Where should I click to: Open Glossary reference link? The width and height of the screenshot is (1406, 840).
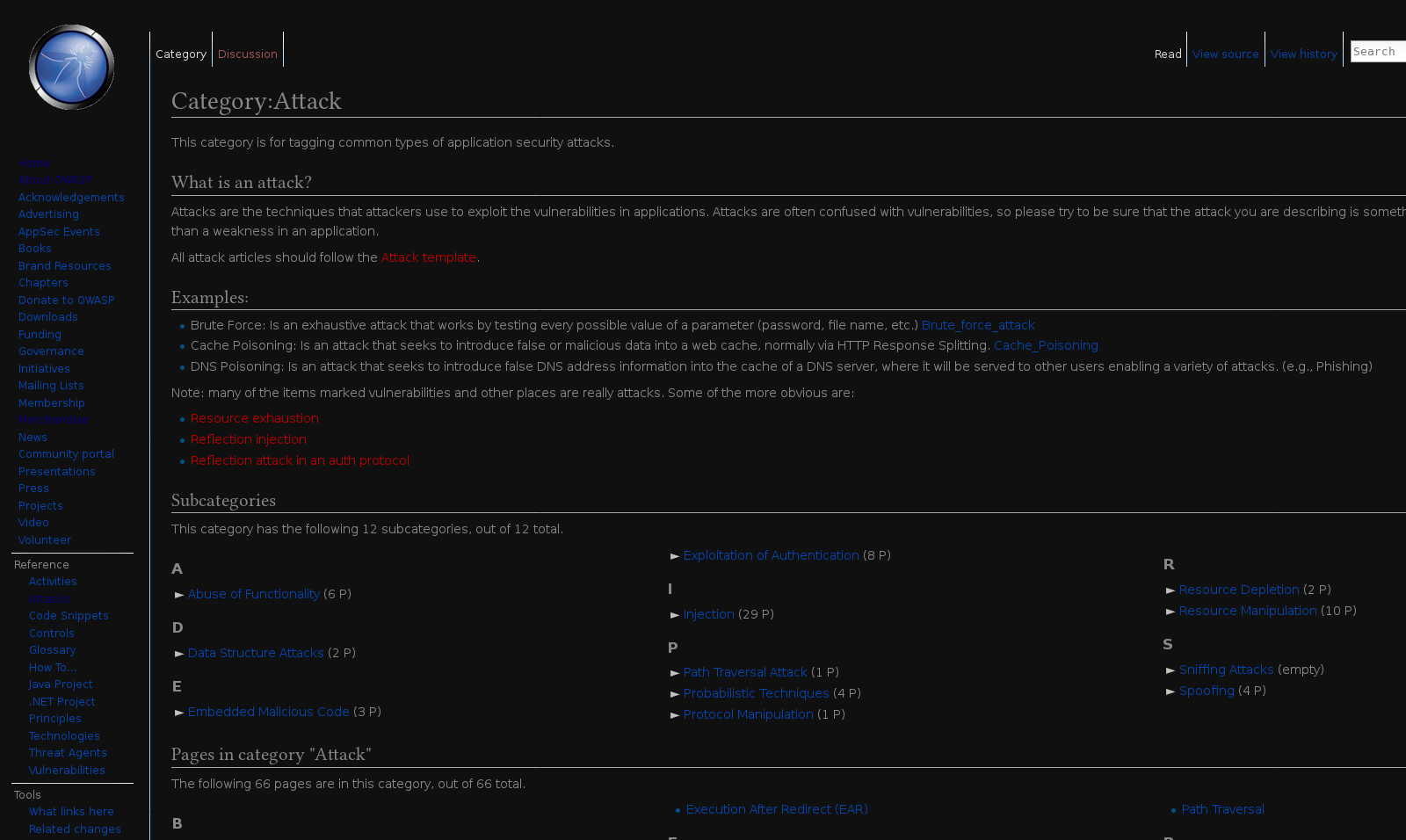click(53, 650)
